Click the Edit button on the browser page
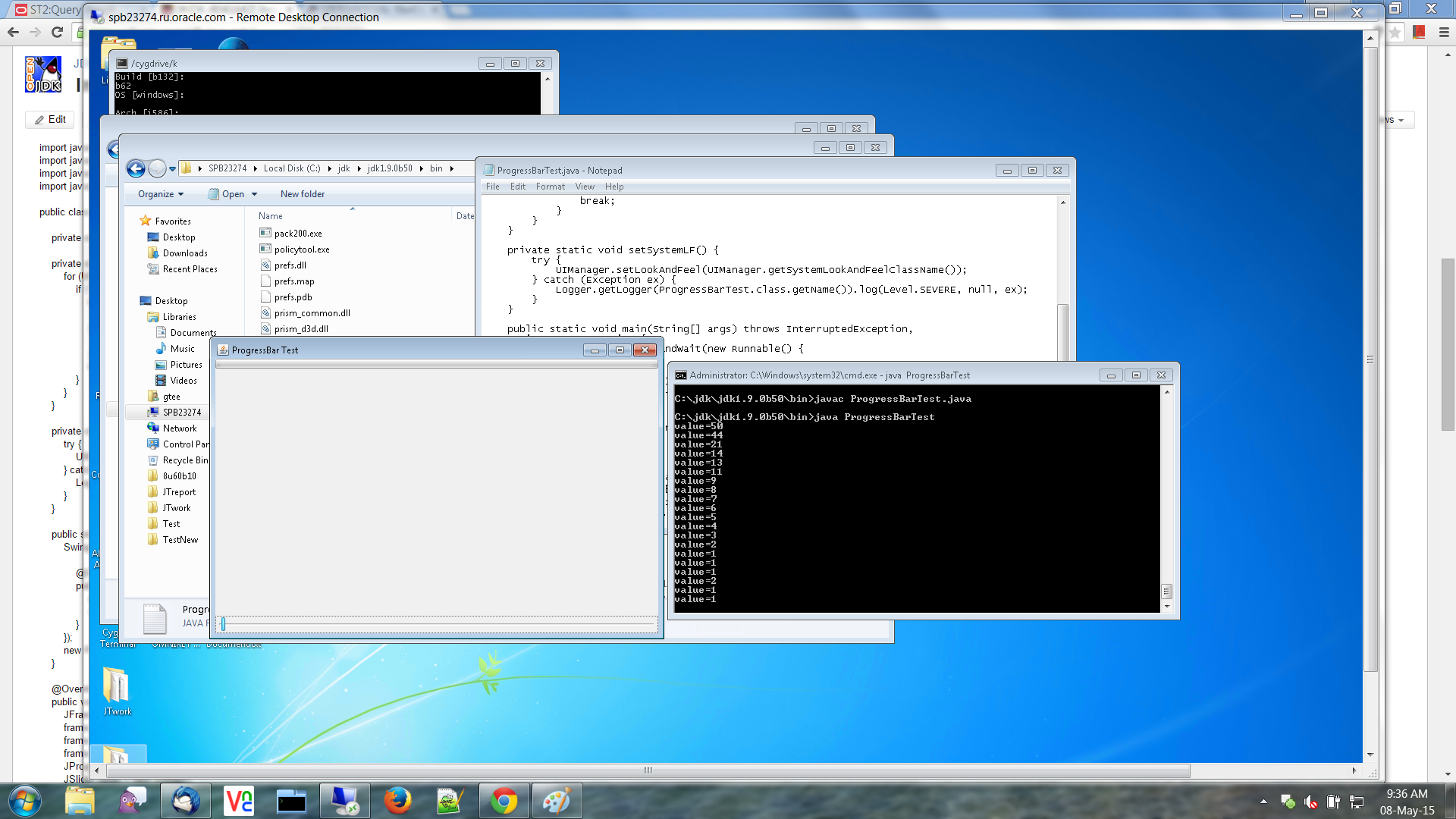Image resolution: width=1456 pixels, height=819 pixels. coord(51,120)
